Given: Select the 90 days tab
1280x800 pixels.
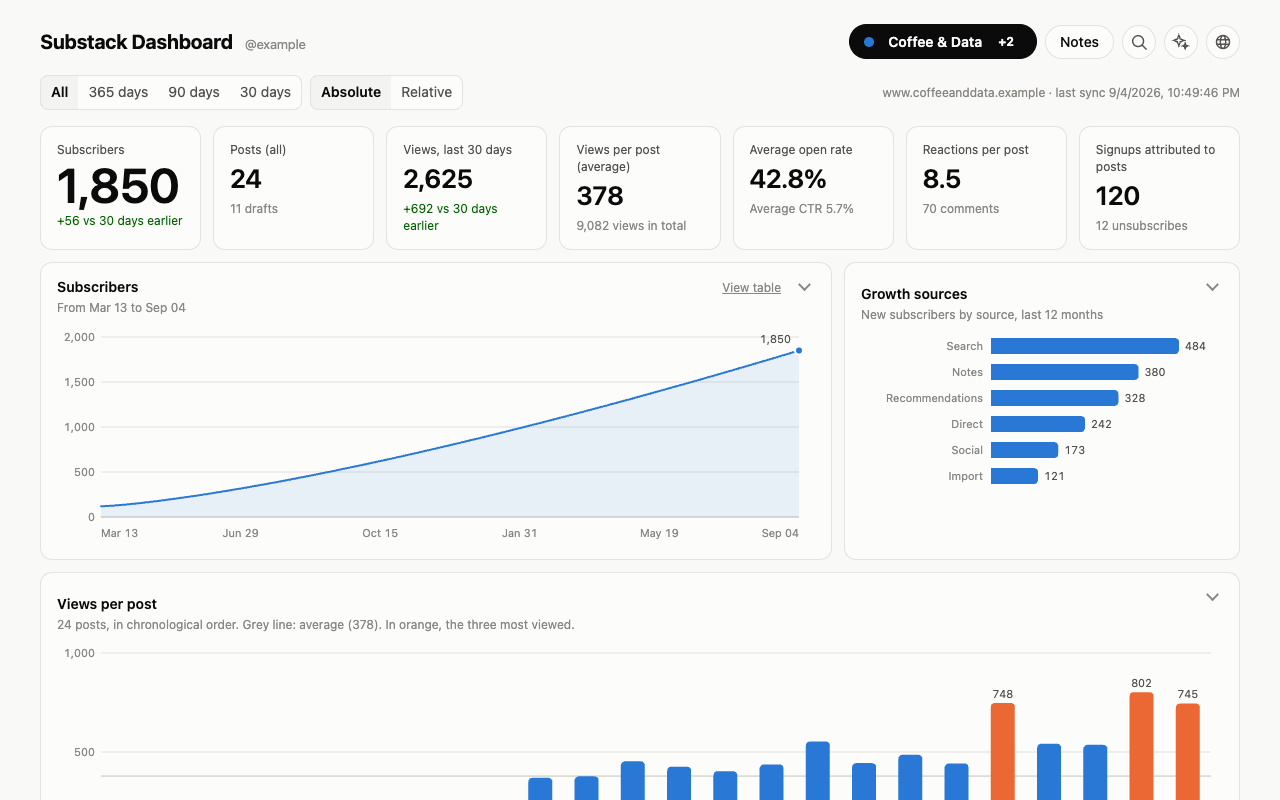Looking at the screenshot, I should (194, 92).
